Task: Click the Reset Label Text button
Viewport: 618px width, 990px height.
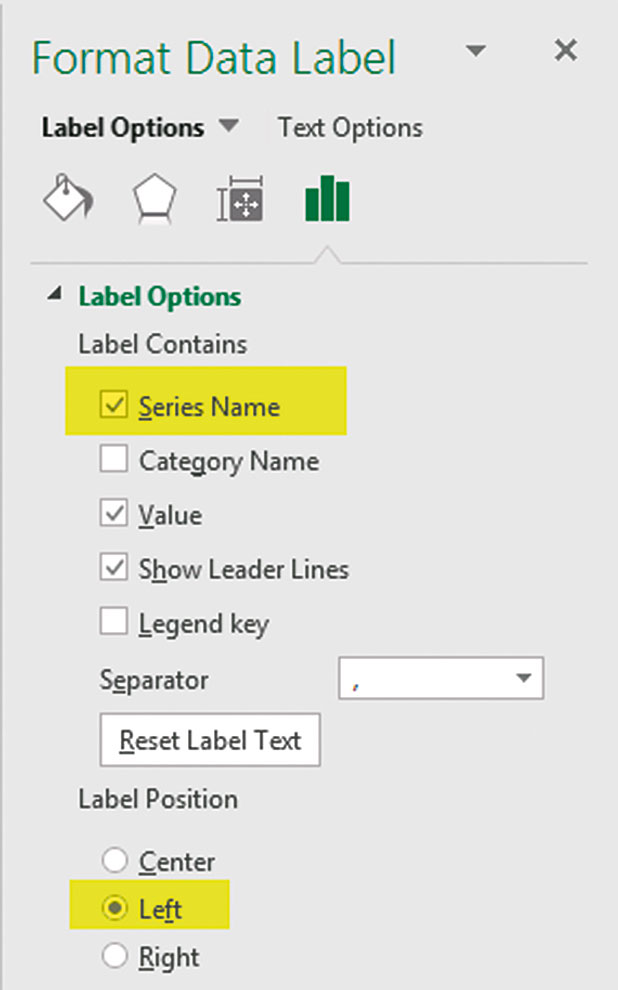Action: tap(210, 740)
